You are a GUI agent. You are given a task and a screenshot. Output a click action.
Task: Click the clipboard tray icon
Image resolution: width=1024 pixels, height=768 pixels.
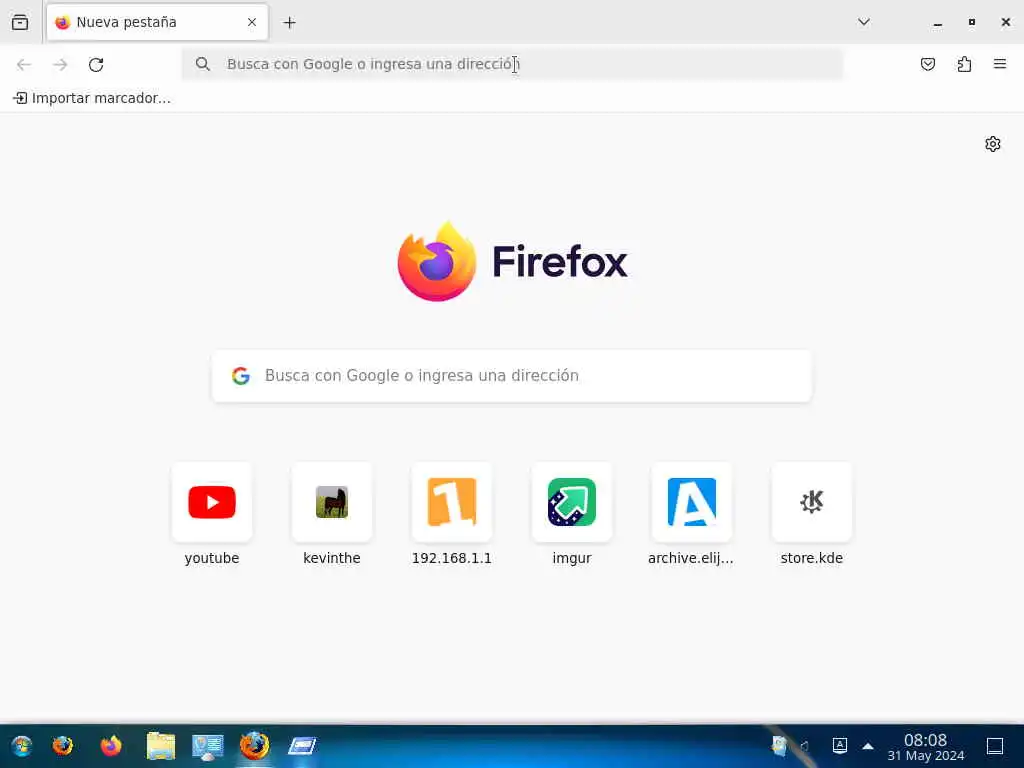[779, 745]
